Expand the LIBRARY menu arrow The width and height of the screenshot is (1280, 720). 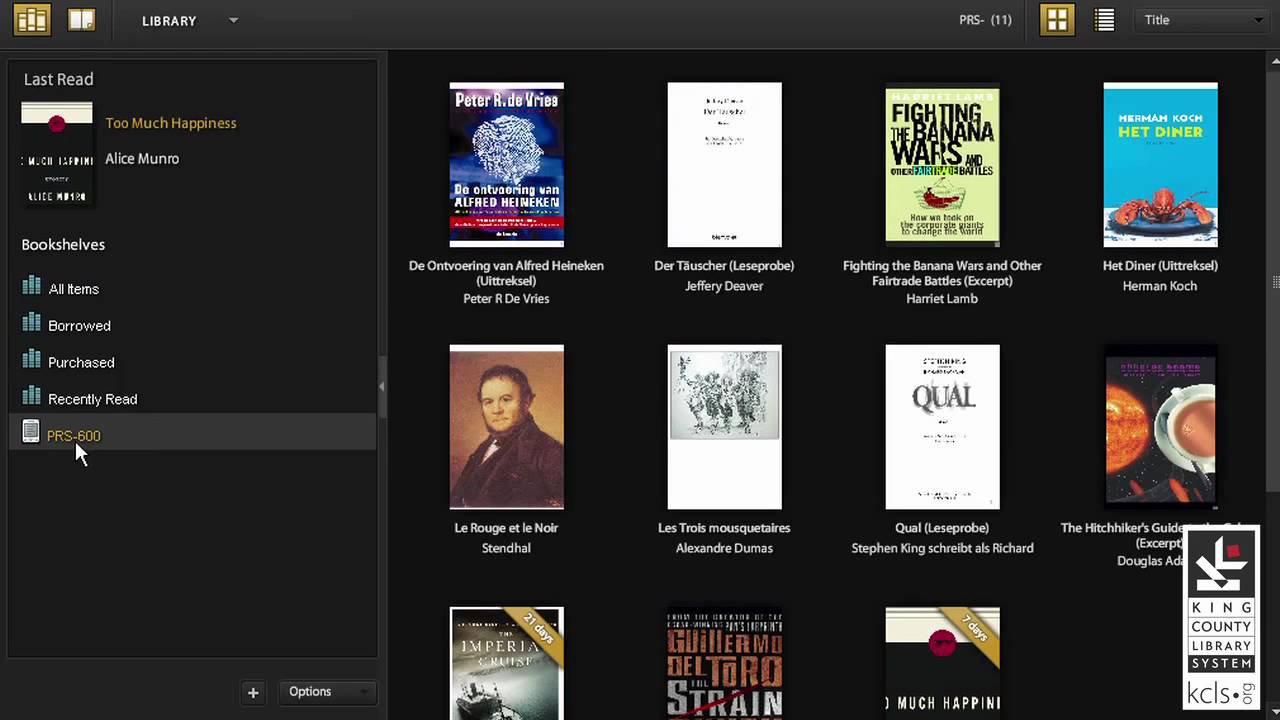tap(233, 20)
